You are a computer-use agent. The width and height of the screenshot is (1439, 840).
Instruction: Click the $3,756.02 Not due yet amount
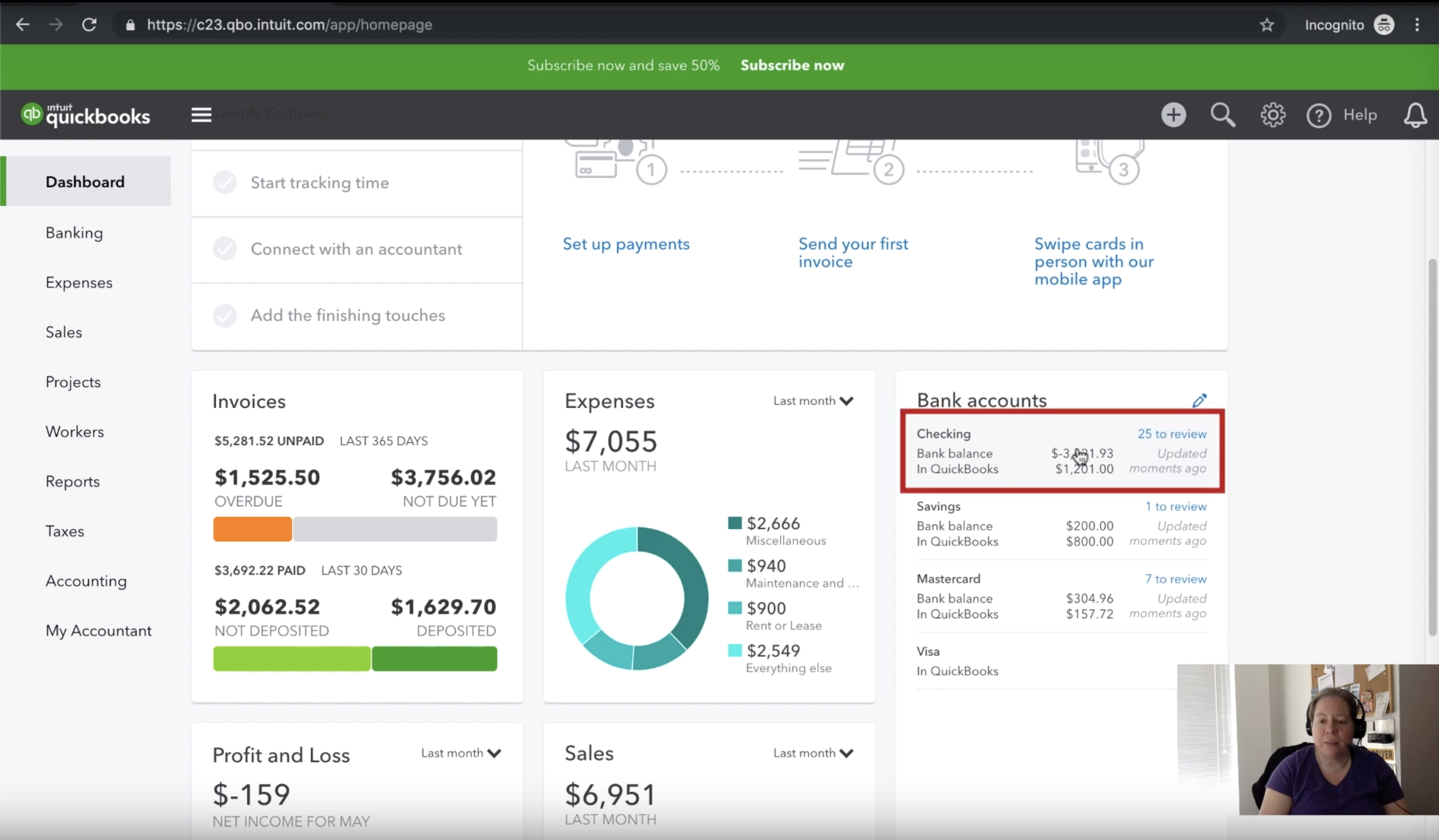coord(443,478)
